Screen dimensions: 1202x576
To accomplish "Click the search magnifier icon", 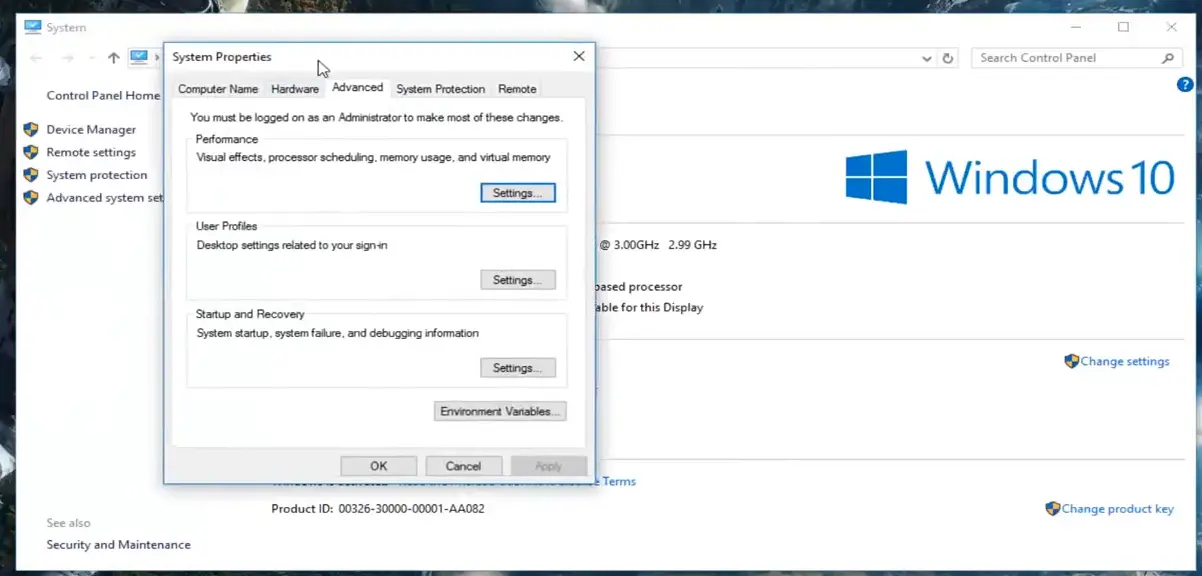I will pyautogui.click(x=1167, y=58).
